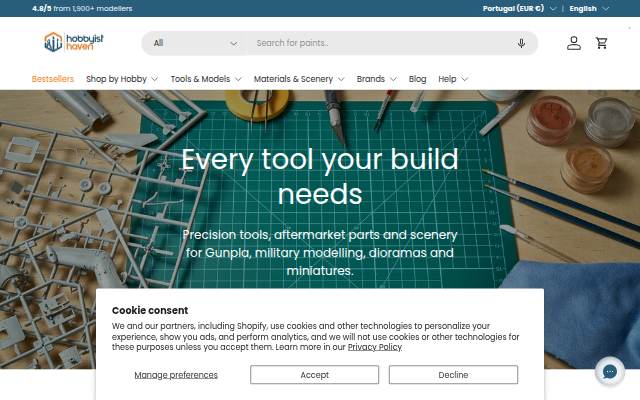Image resolution: width=640 pixels, height=400 pixels.
Task: Open the Portugal (EUR €) country selector
Action: point(519,8)
